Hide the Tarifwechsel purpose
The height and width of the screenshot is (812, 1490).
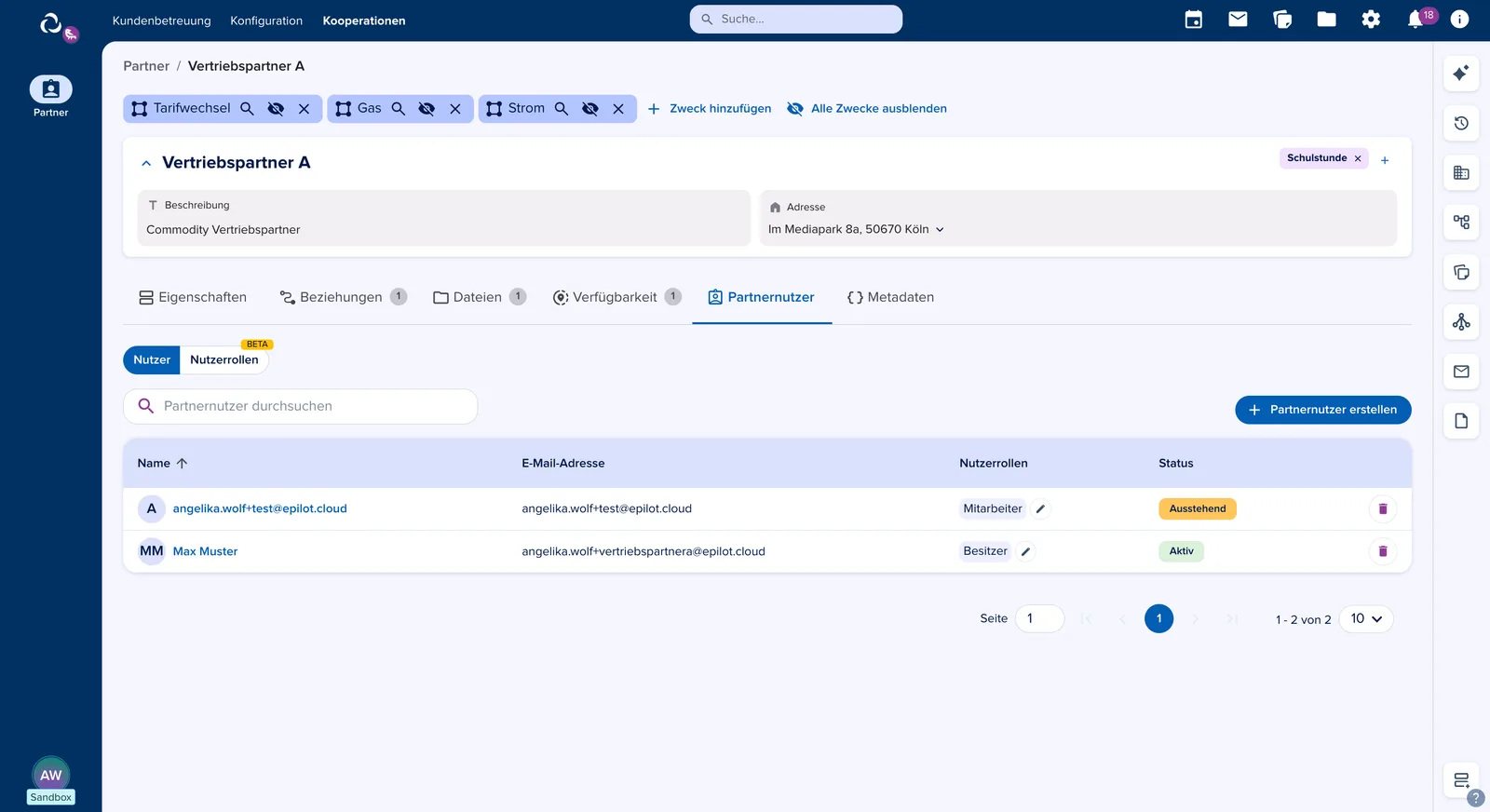point(276,109)
